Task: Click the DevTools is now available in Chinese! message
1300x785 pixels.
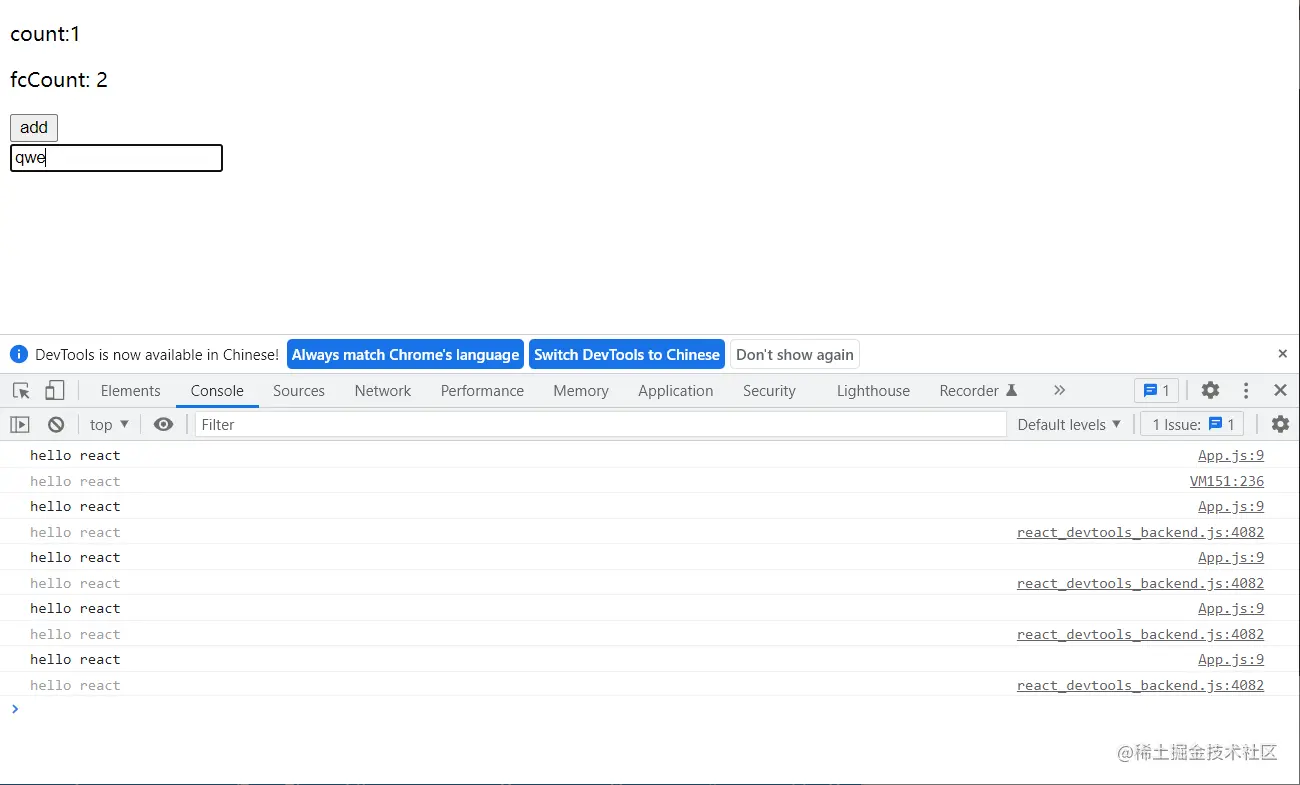Action: (157, 354)
